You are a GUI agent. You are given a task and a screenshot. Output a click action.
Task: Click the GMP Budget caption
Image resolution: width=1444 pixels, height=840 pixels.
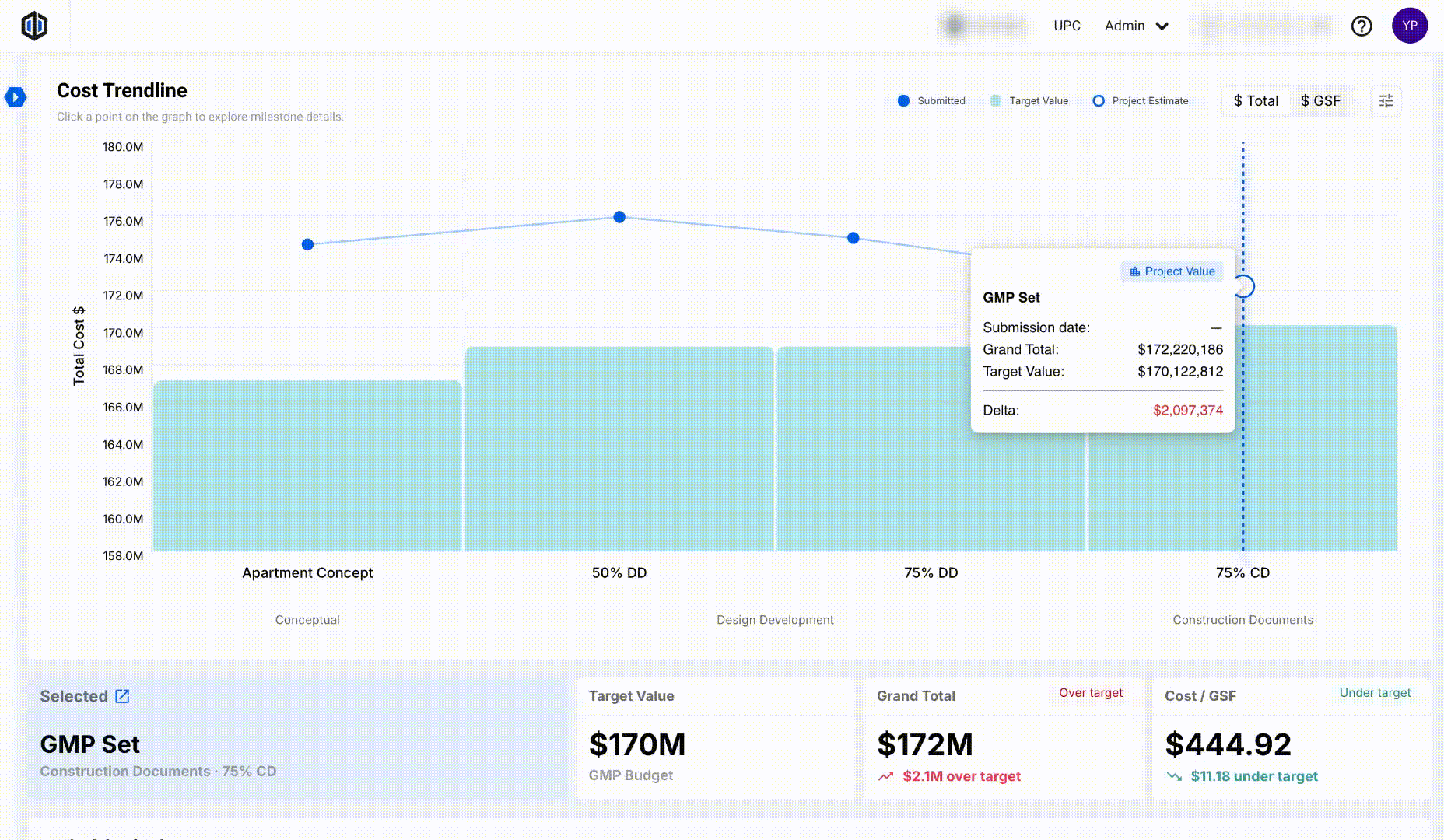(x=631, y=775)
